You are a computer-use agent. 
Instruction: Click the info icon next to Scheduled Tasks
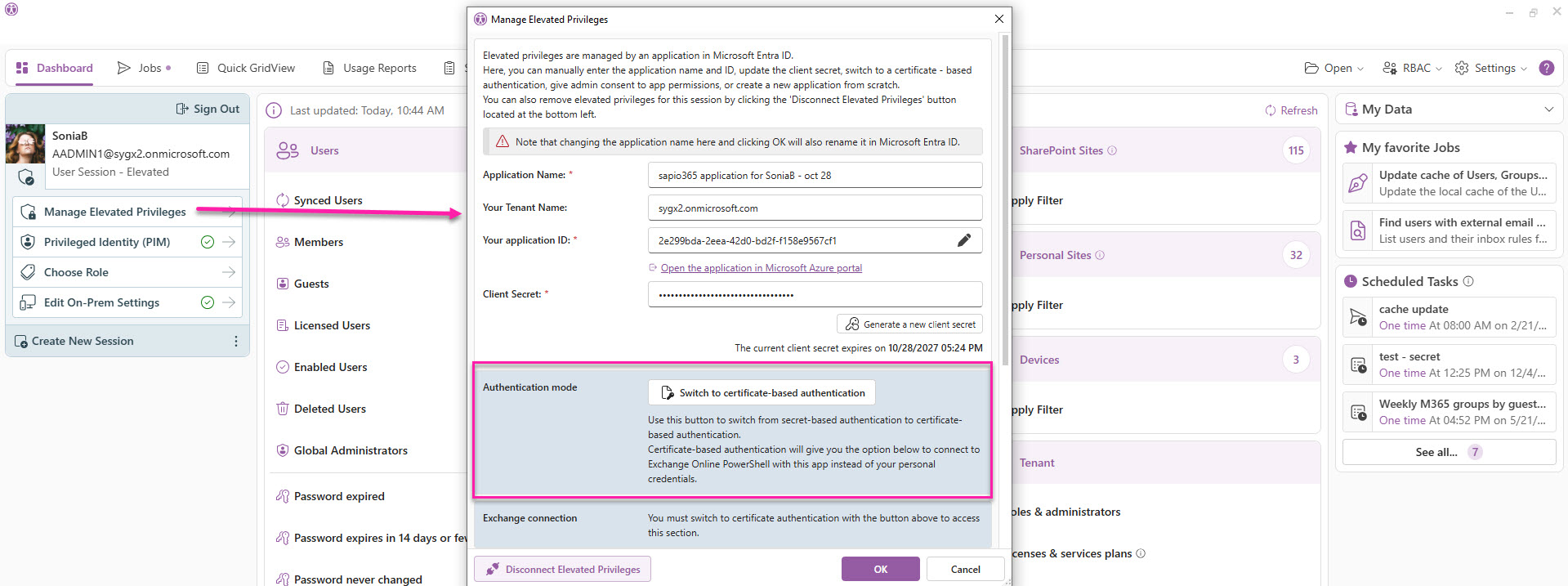tap(1468, 281)
